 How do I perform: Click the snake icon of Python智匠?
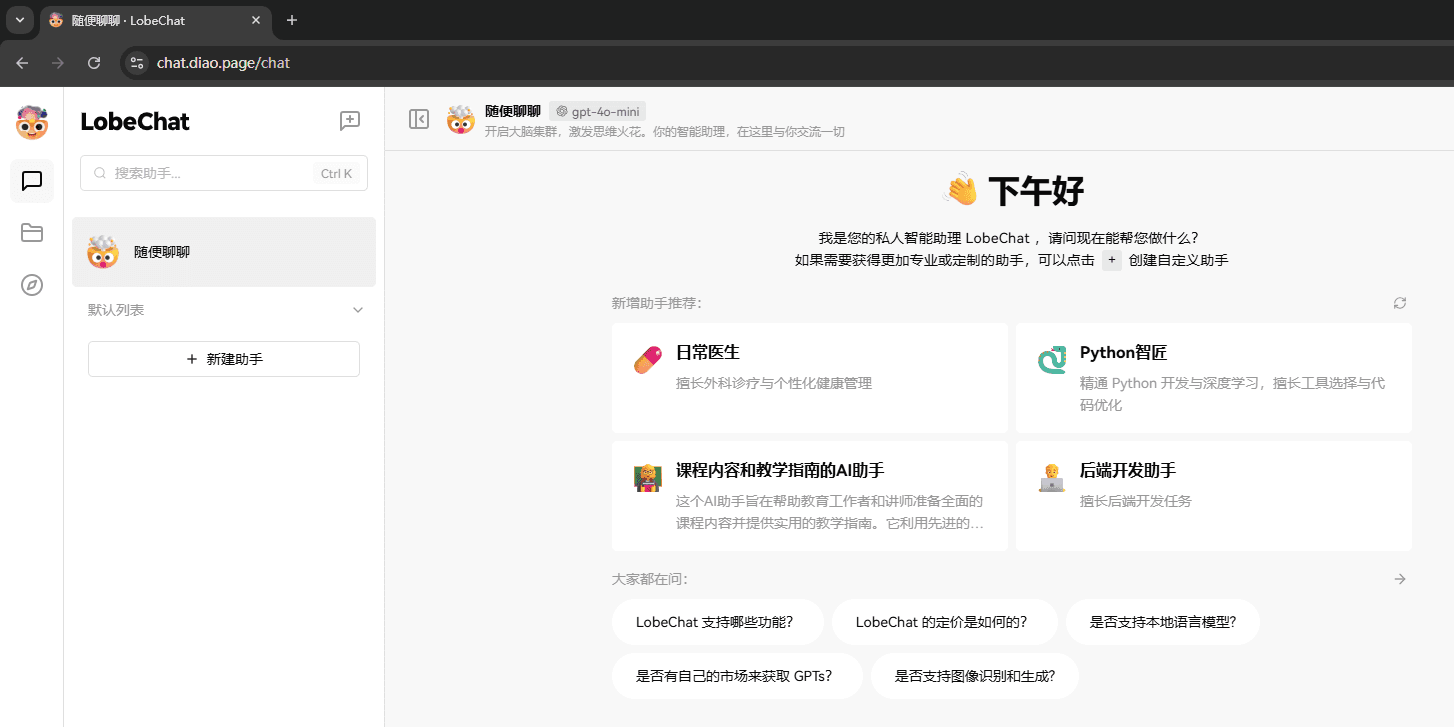(x=1052, y=360)
